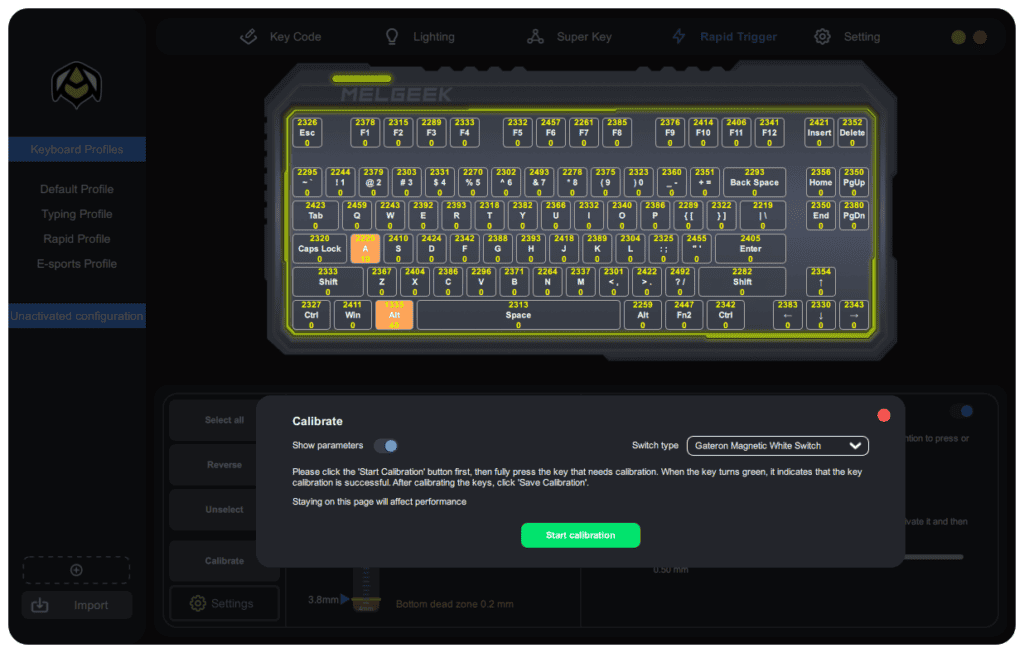This screenshot has height=653, width=1024.
Task: Click the Calibrate button in left panel
Action: click(x=224, y=560)
